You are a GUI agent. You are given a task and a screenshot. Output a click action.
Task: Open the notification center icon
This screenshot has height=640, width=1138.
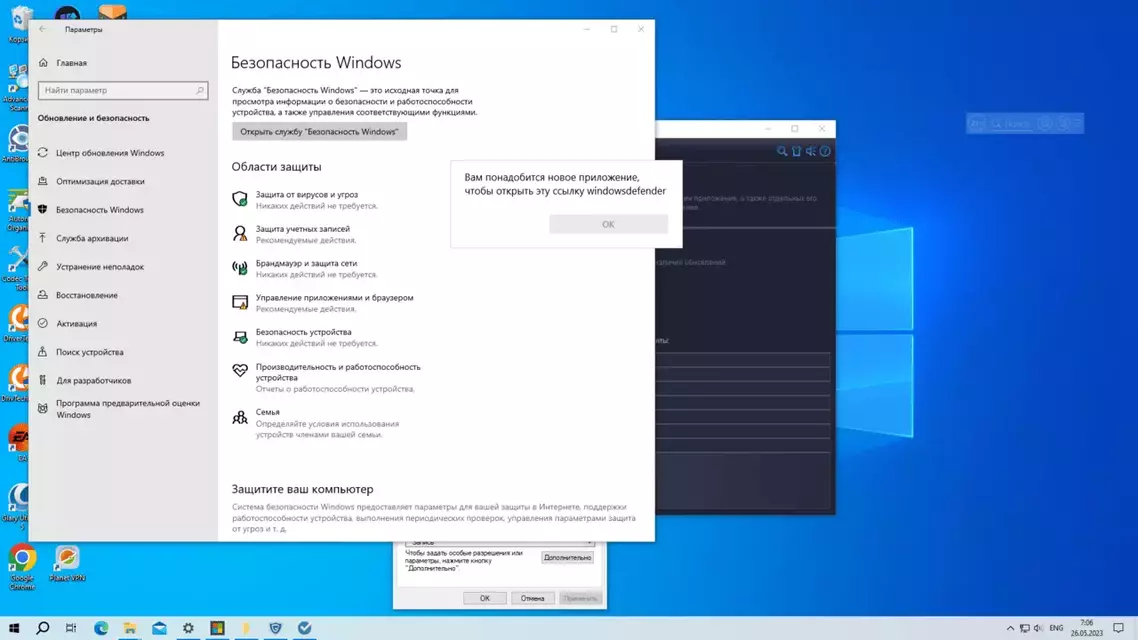pos(1118,628)
